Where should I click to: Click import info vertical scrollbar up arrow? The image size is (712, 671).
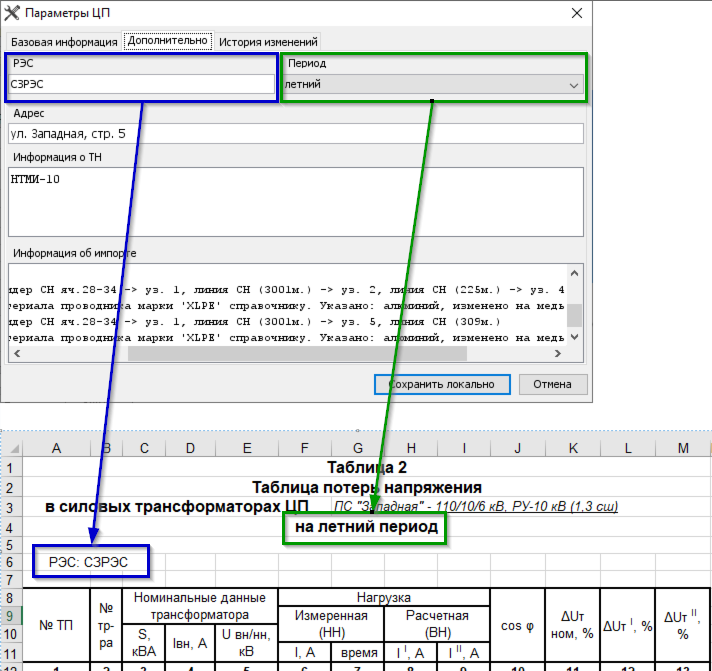click(574, 273)
